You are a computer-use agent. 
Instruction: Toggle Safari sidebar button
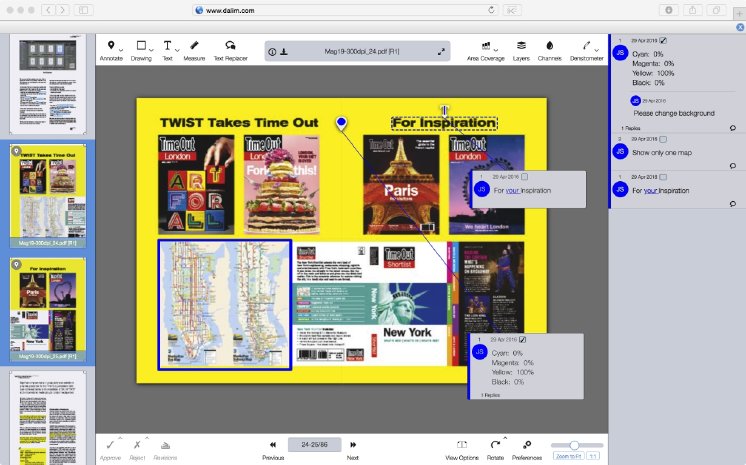(x=83, y=10)
